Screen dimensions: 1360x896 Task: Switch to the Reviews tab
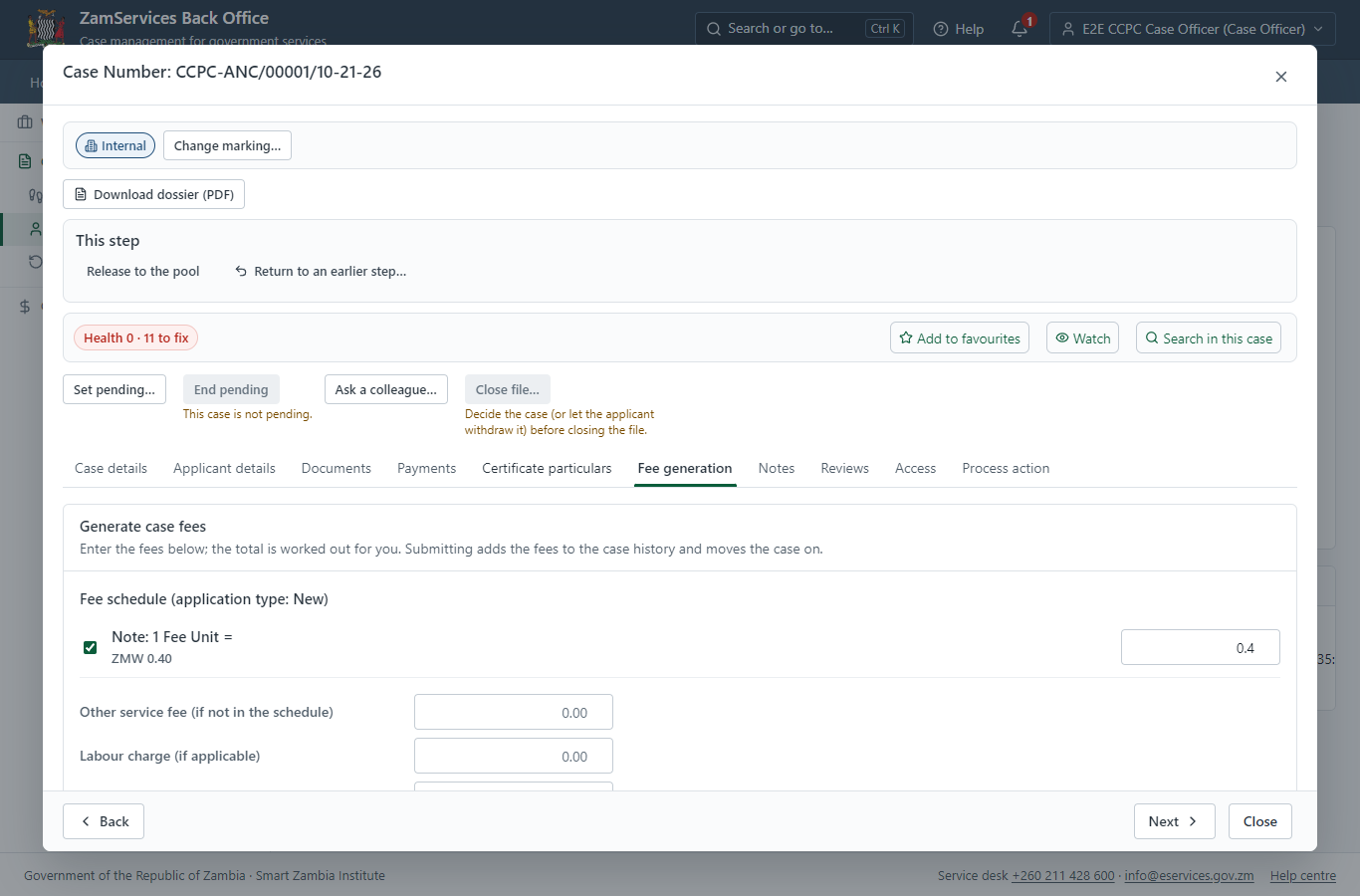(845, 468)
